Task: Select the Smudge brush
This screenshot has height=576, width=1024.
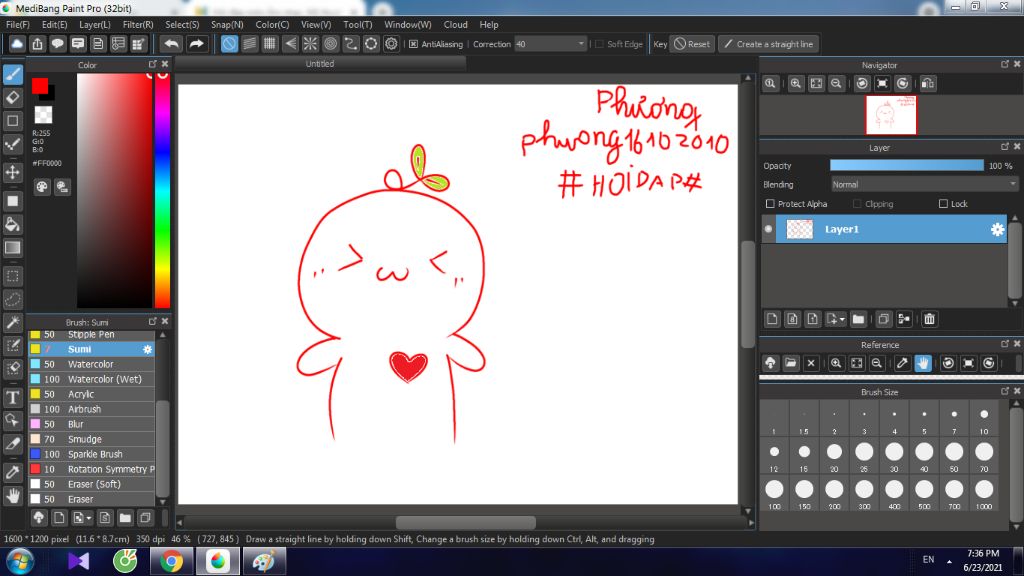Action: click(91, 439)
